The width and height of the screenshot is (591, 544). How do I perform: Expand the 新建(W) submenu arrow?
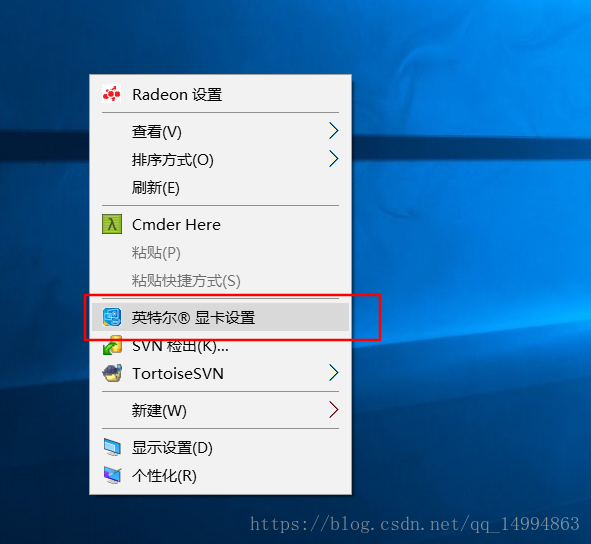pos(333,410)
